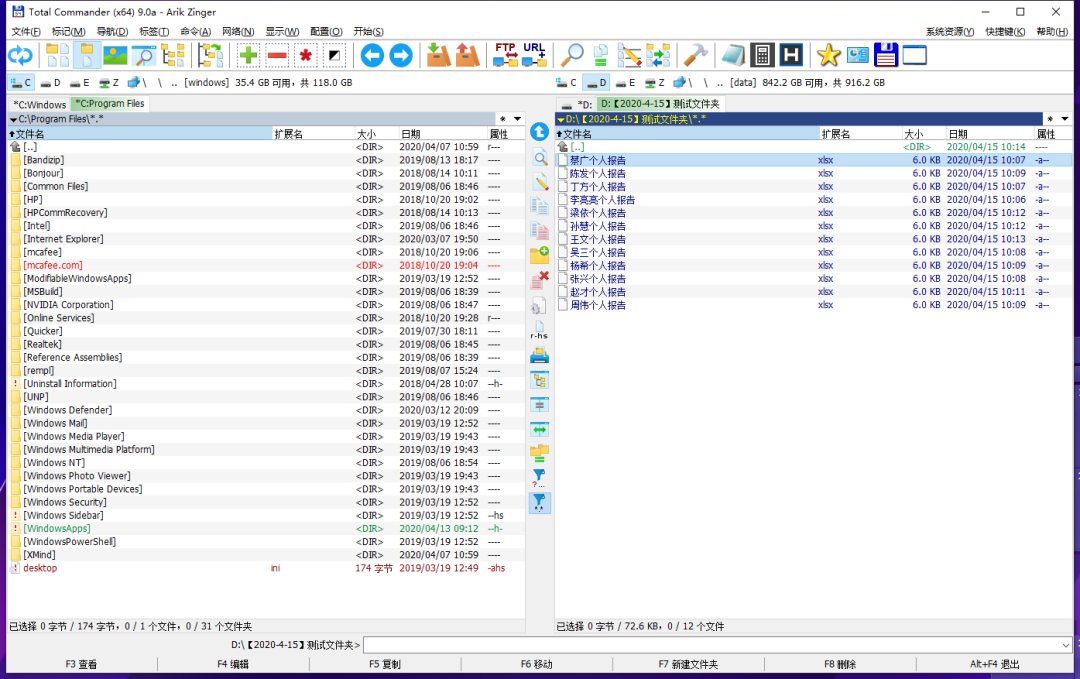
Task: Open search files magnifier icon
Action: coord(572,56)
